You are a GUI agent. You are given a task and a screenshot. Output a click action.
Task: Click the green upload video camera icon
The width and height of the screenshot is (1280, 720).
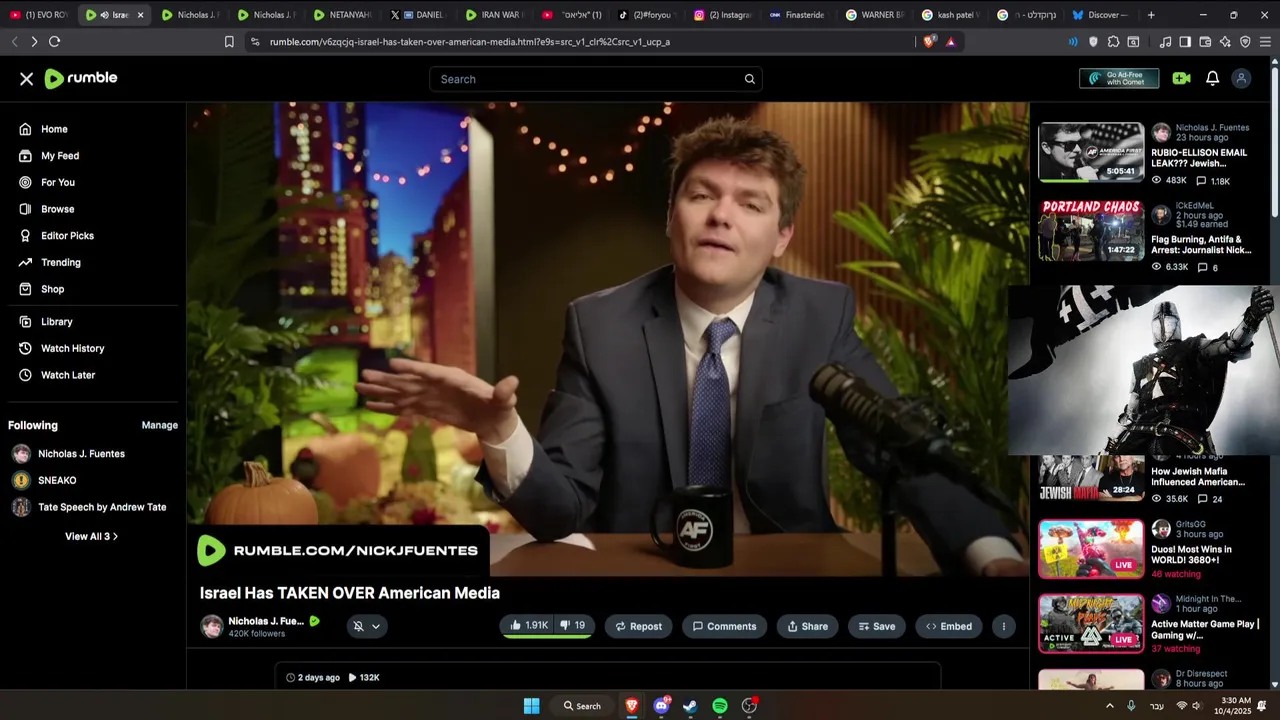click(1182, 78)
